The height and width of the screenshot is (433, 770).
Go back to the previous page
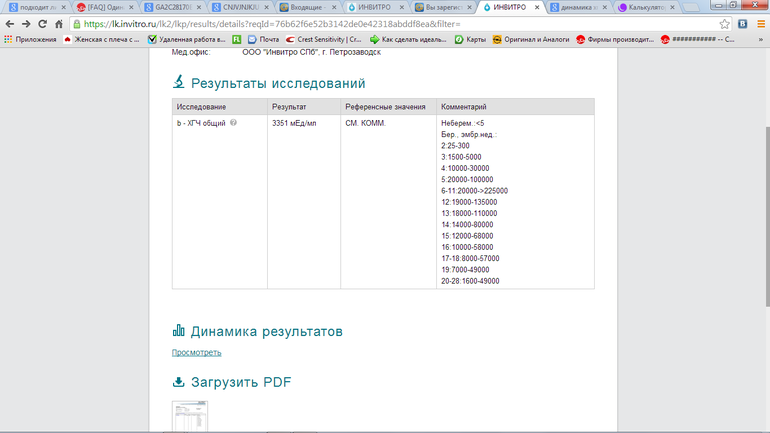pos(10,24)
